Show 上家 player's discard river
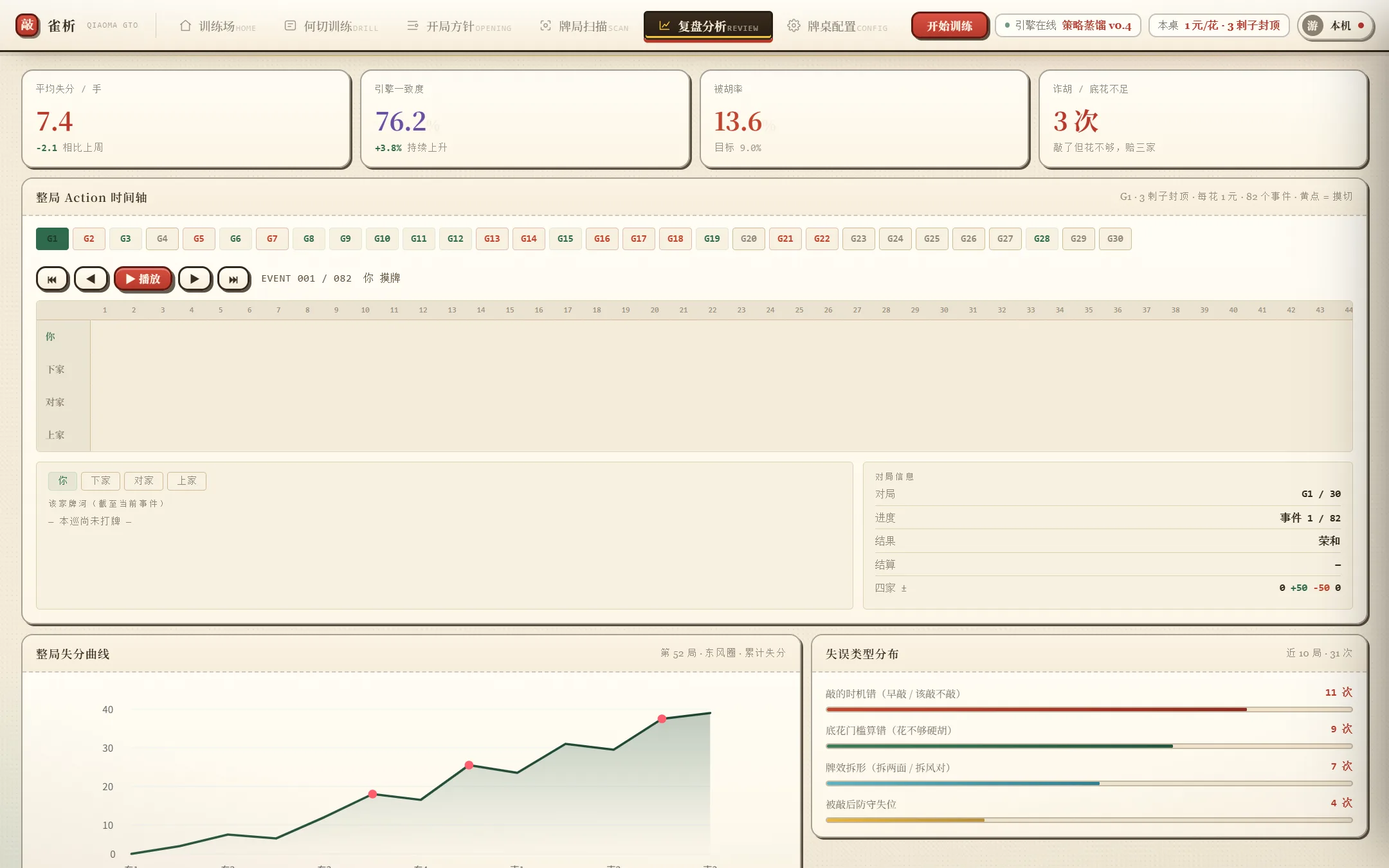Image resolution: width=1389 pixels, height=868 pixels. click(186, 481)
